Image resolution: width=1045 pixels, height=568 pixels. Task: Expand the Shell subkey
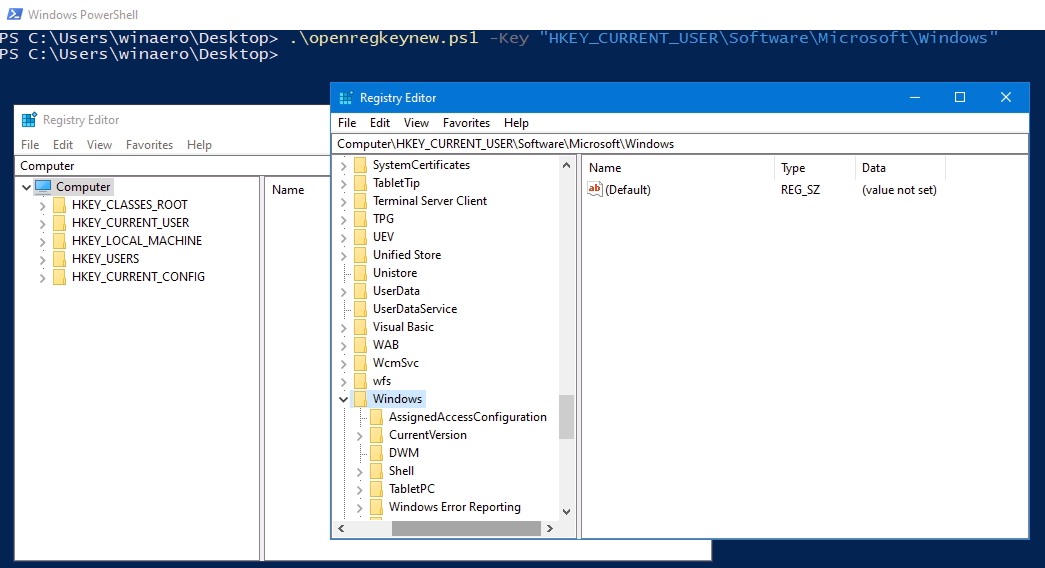pyautogui.click(x=359, y=471)
